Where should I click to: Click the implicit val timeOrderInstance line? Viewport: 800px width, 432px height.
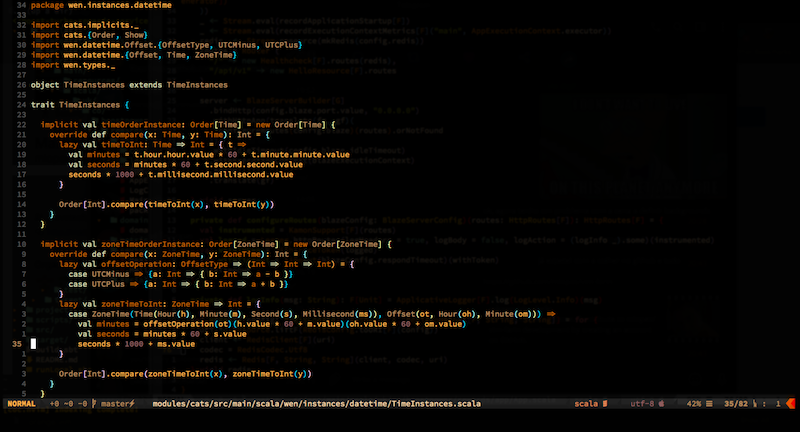pos(188,124)
